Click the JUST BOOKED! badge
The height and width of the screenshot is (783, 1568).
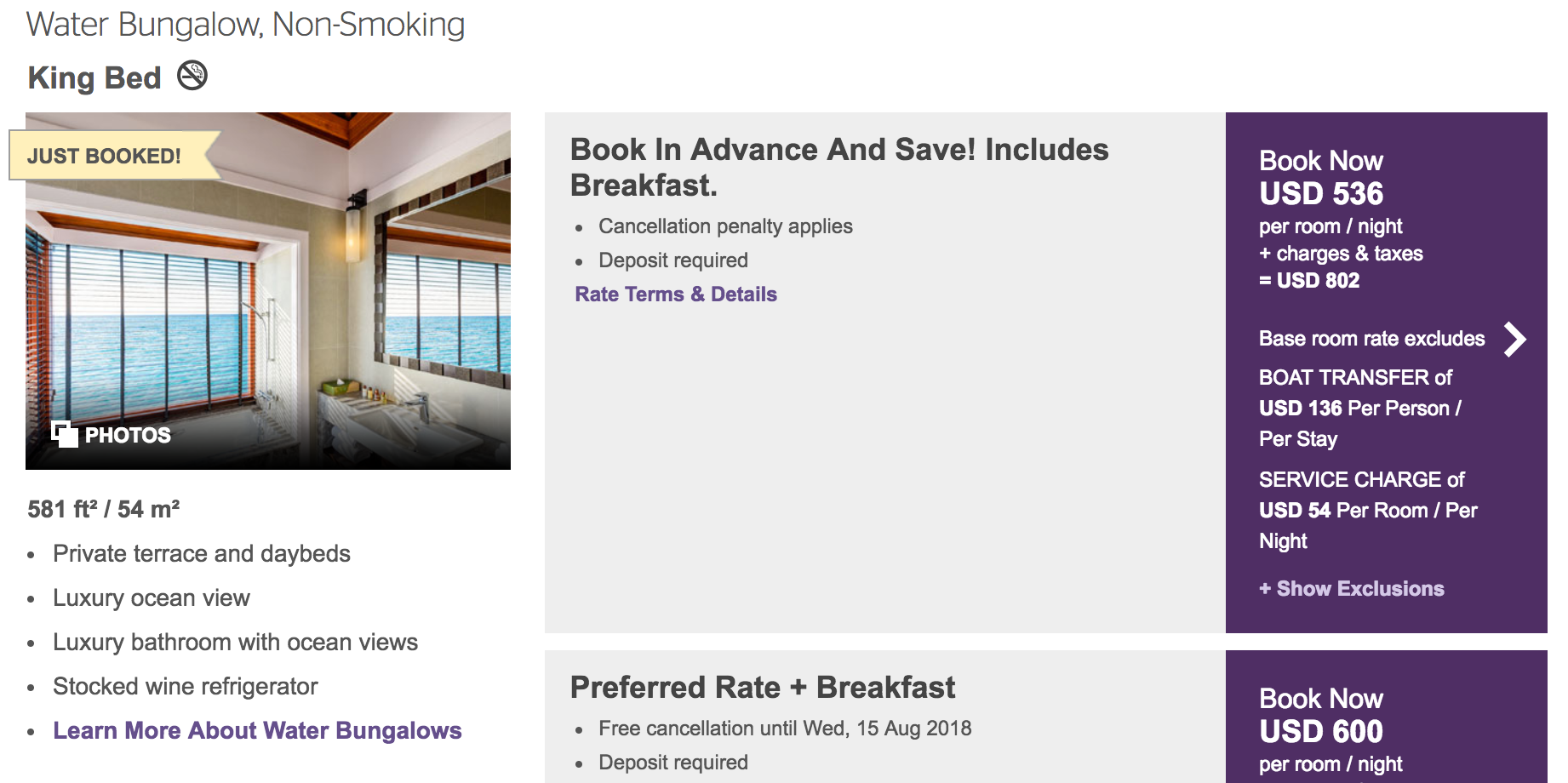point(105,156)
